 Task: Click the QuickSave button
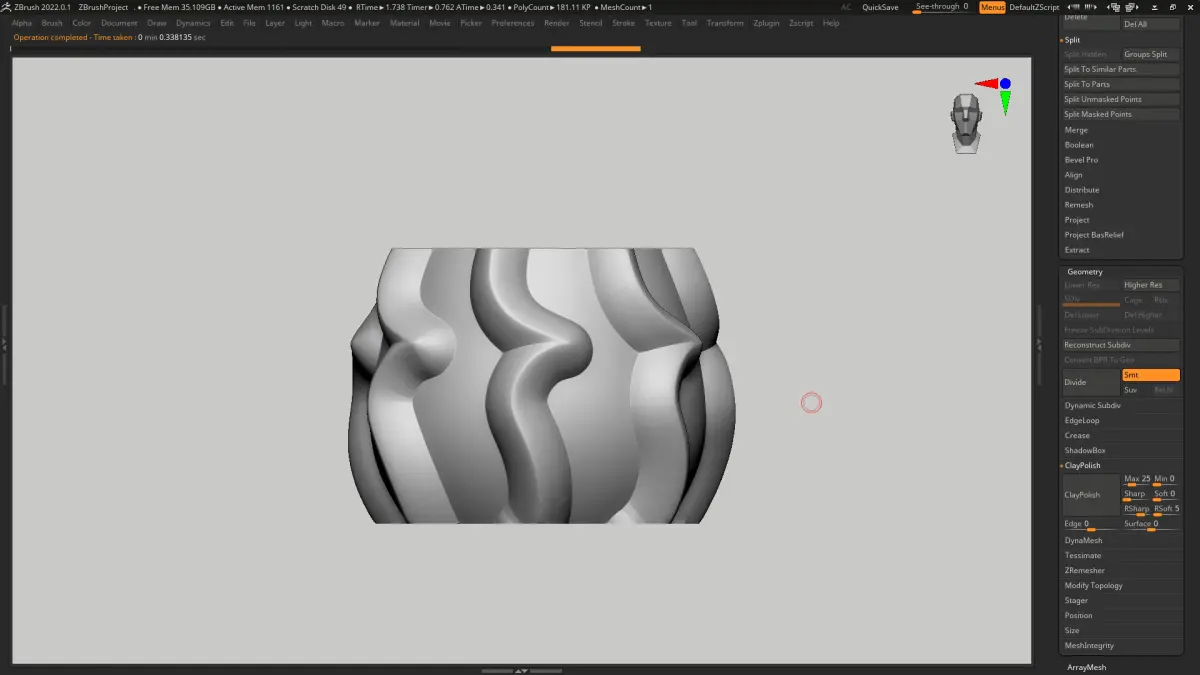[880, 7]
